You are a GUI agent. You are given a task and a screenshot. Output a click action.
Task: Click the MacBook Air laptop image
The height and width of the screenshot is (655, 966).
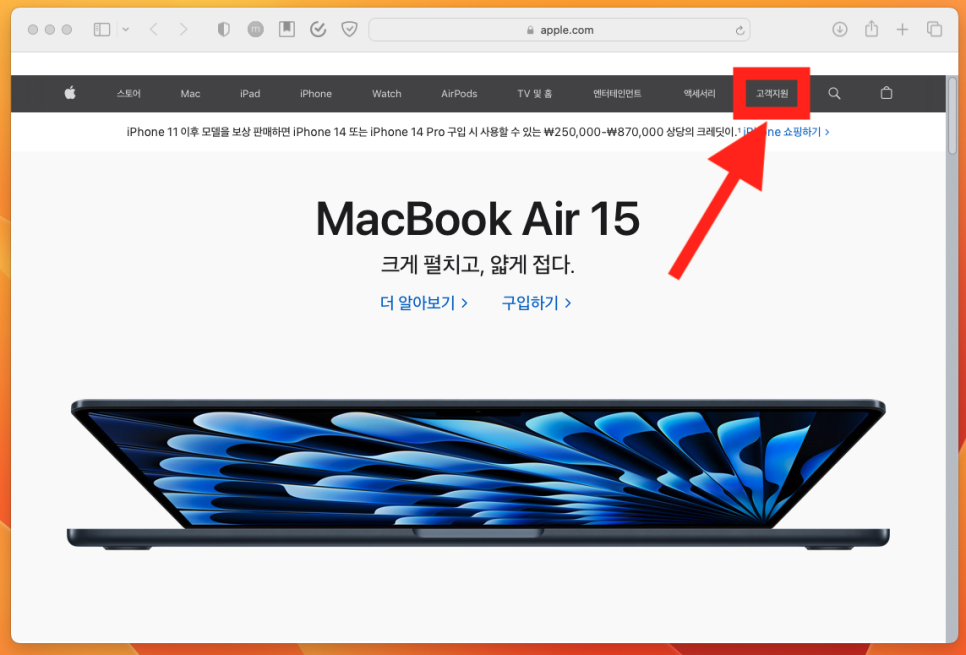point(478,474)
